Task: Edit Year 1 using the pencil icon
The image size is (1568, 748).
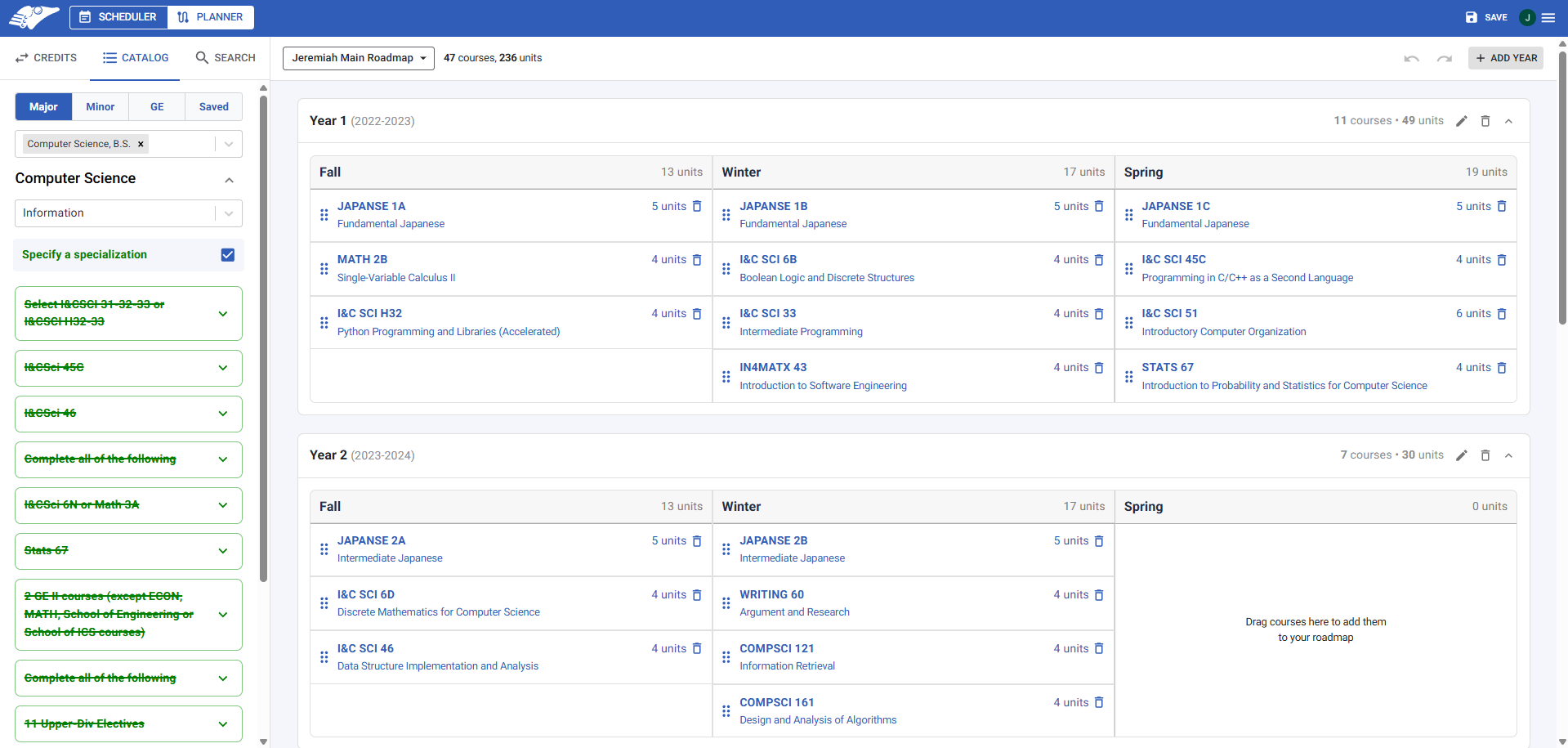Action: 1462,121
